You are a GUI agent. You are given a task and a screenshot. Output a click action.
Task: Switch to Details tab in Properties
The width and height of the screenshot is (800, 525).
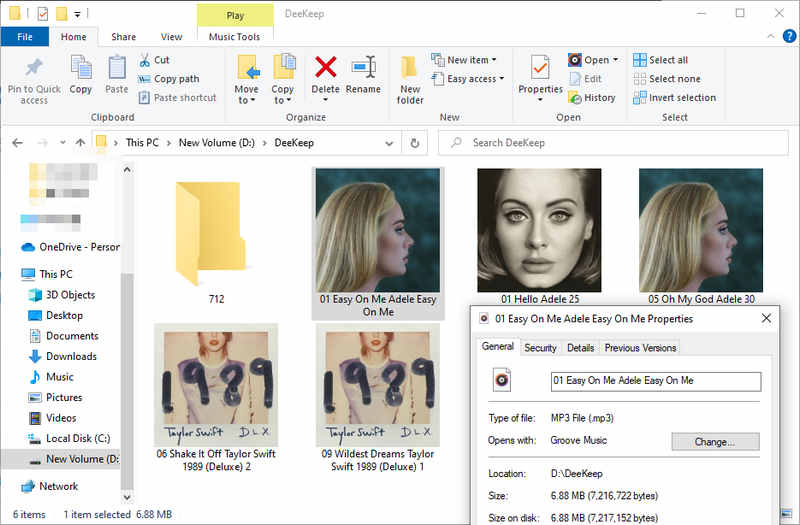(581, 348)
